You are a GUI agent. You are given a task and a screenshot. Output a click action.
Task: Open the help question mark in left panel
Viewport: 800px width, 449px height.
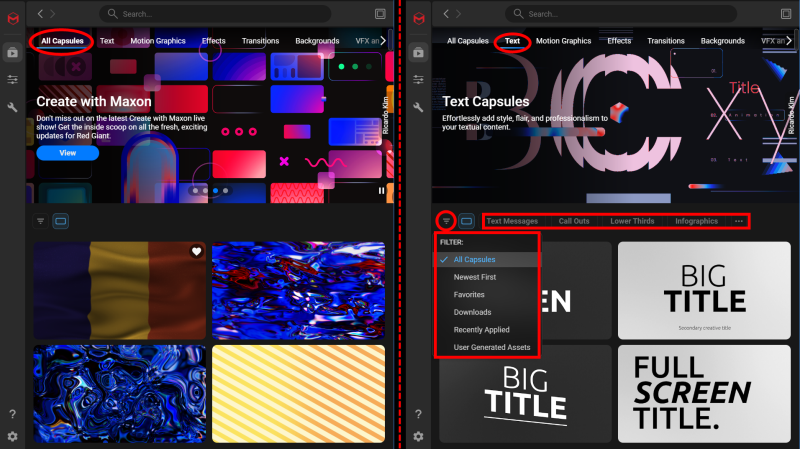(12, 414)
